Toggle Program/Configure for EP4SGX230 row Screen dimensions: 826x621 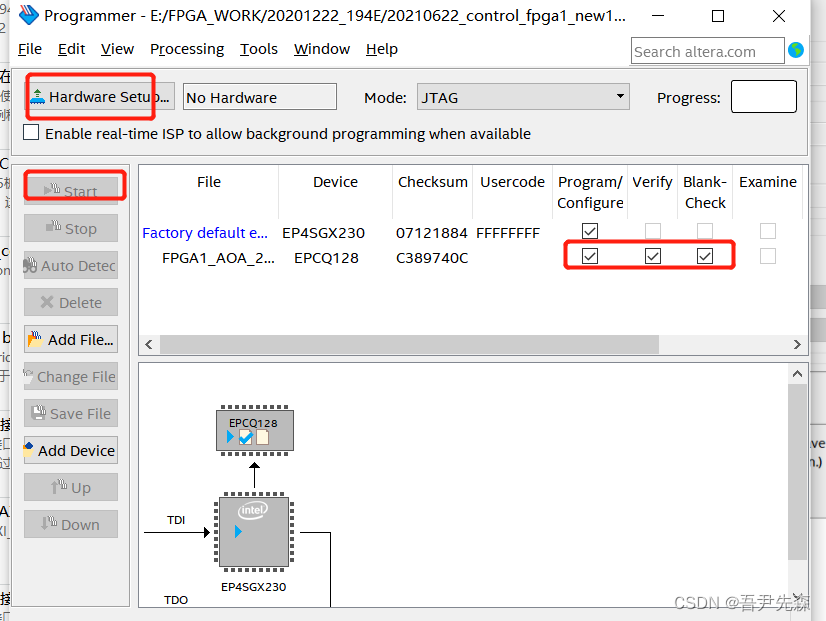click(590, 231)
